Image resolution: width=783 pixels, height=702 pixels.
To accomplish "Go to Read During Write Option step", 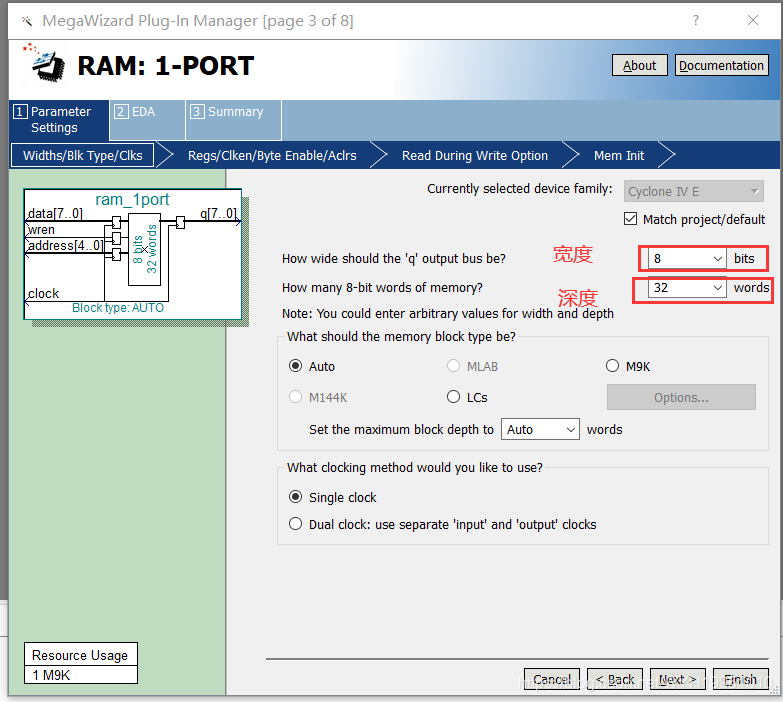I will click(x=475, y=155).
